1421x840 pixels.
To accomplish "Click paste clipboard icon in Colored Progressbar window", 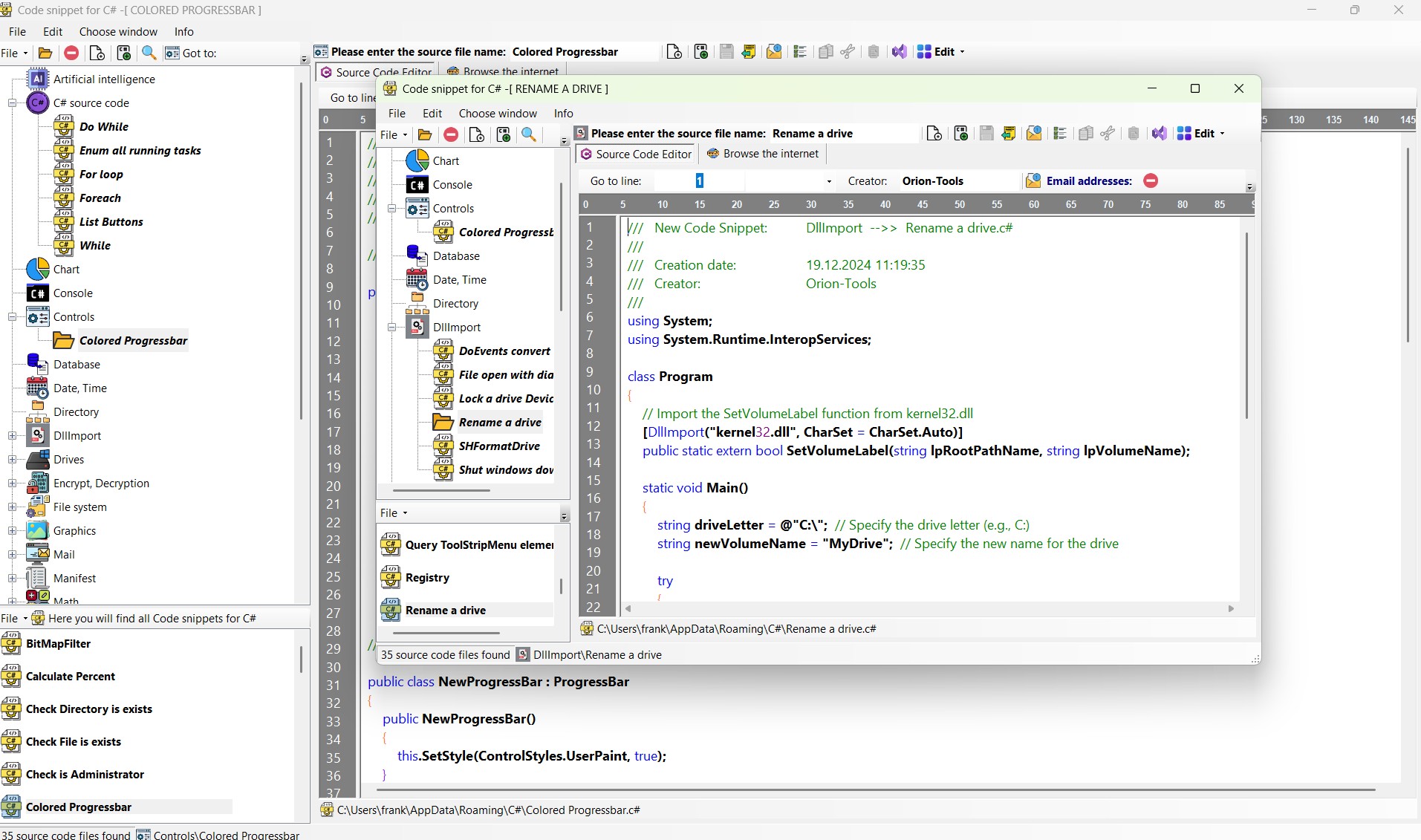I will coord(874,52).
